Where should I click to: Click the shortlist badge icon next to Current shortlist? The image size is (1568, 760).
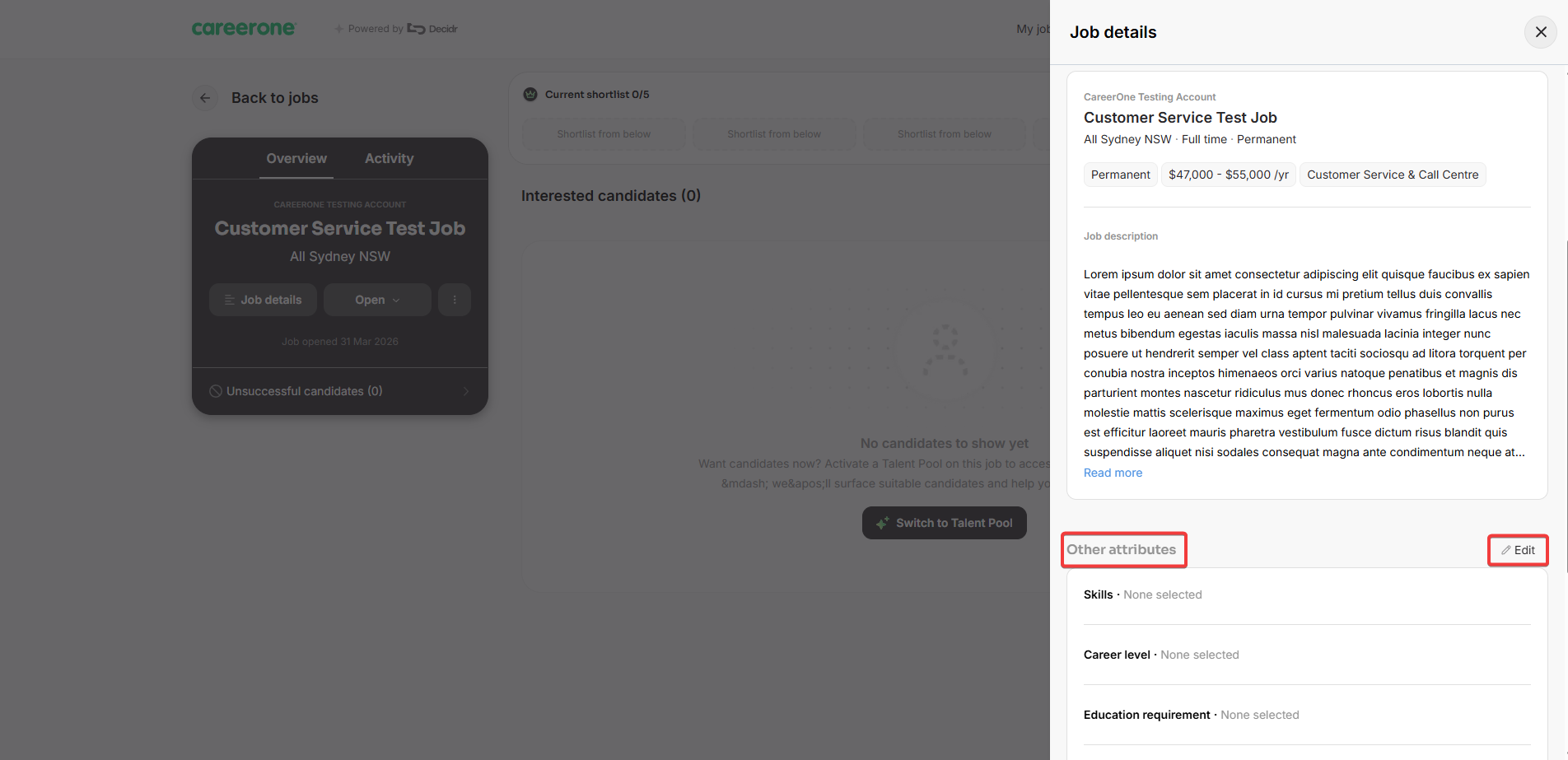[530, 95]
